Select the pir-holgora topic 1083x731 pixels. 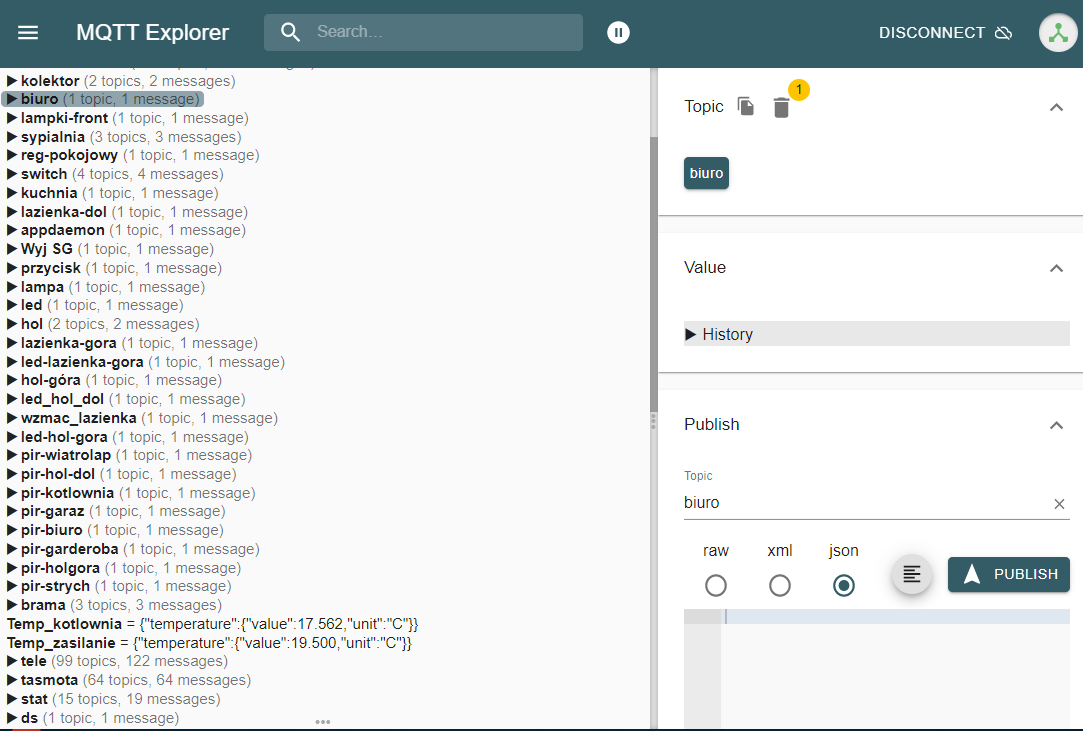[x=124, y=568]
